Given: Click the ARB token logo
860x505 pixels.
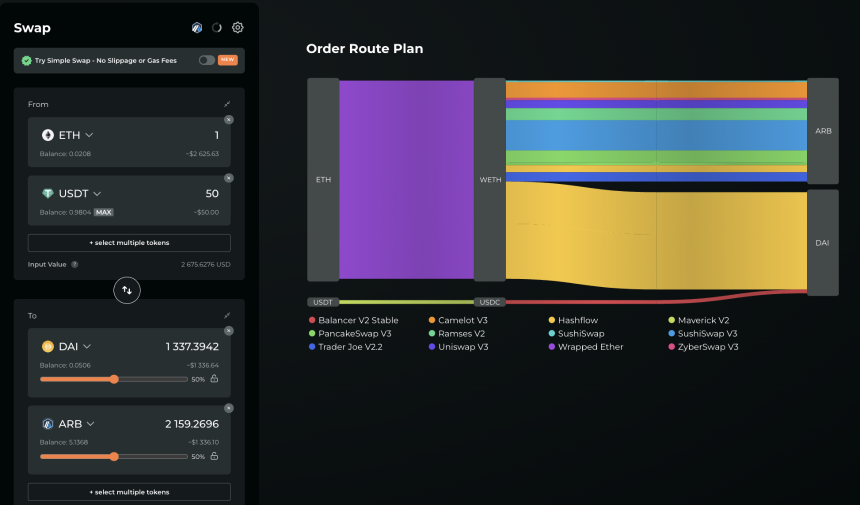Looking at the screenshot, I should click(x=48, y=424).
